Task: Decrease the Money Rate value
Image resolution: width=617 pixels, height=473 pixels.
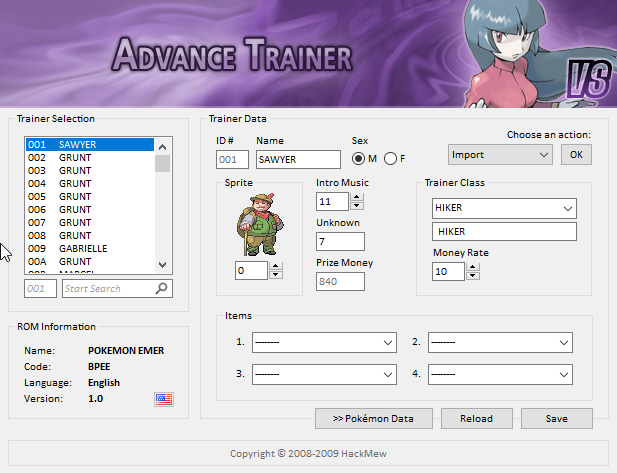Action: 473,276
